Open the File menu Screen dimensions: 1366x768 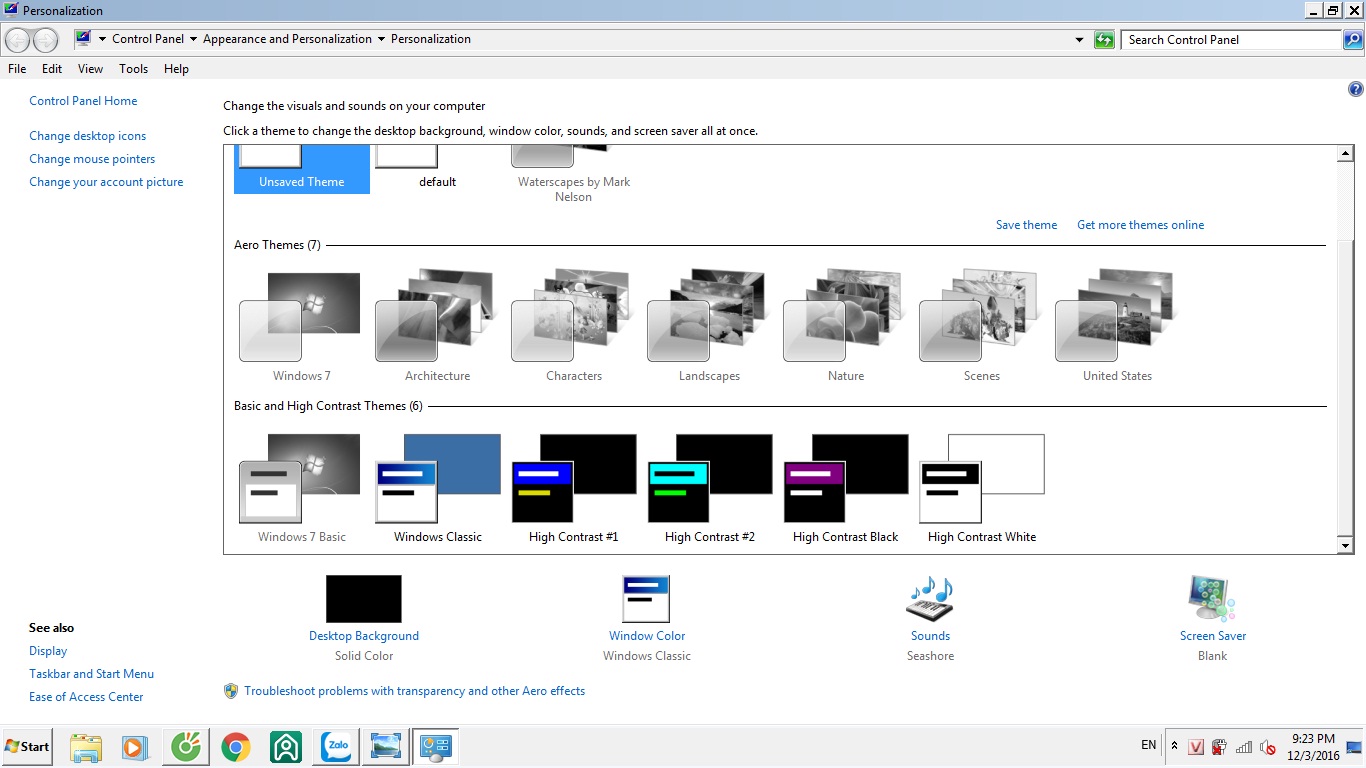(17, 69)
